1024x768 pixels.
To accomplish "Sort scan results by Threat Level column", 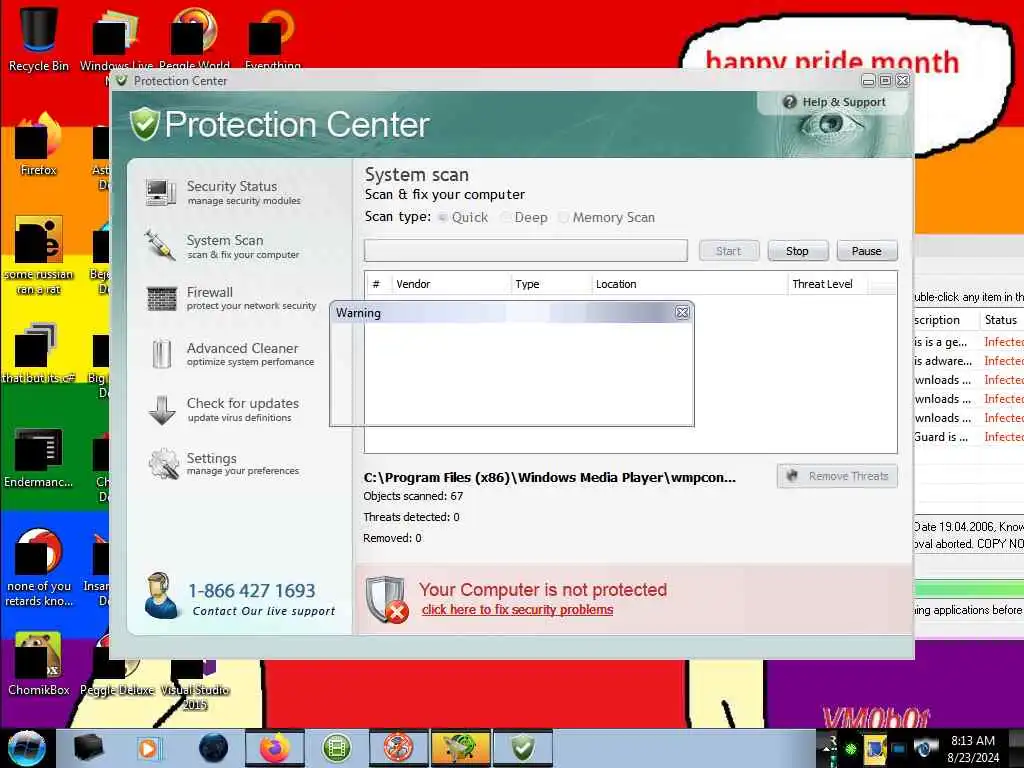I will [x=827, y=284].
